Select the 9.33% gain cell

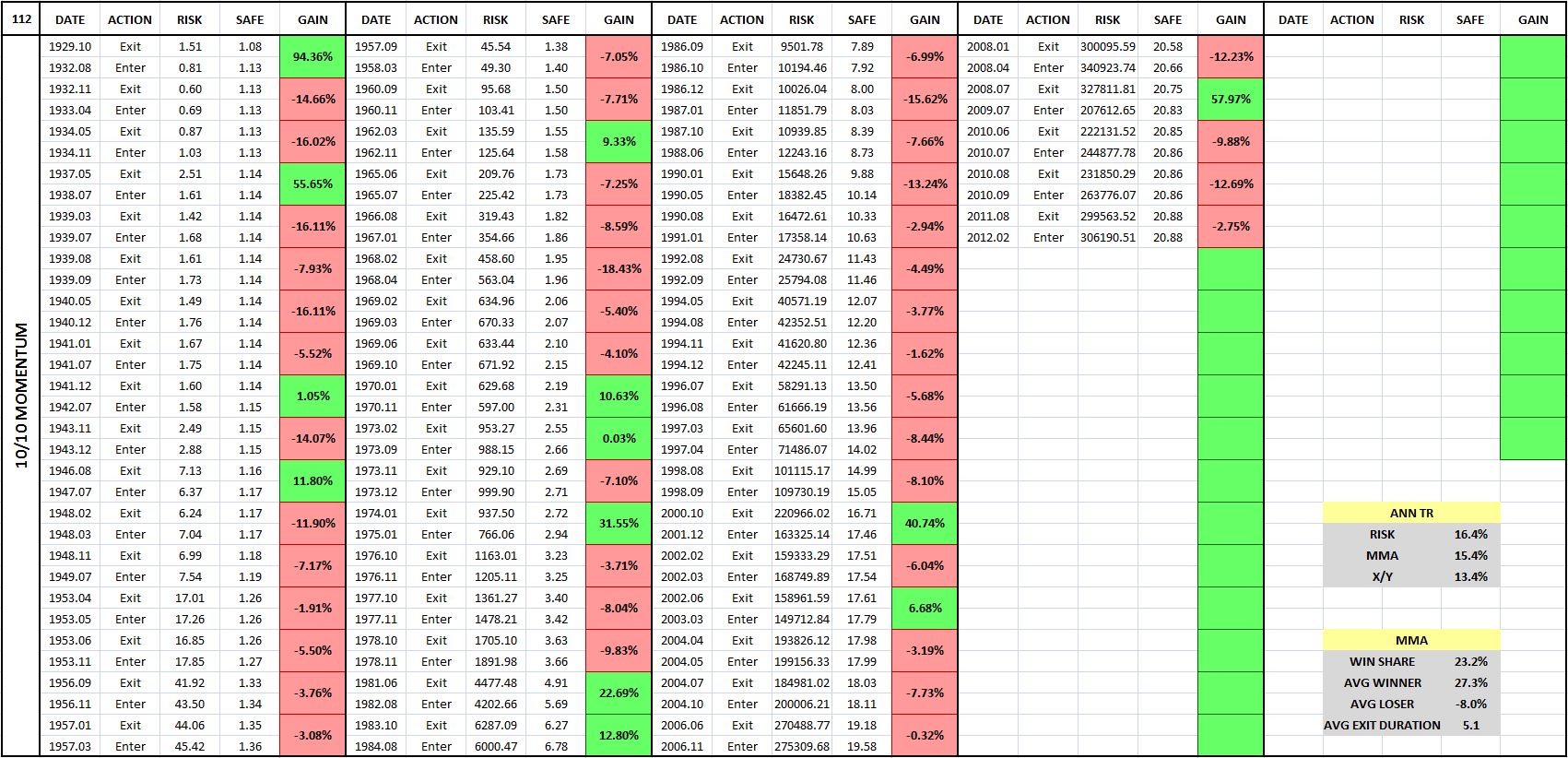click(x=619, y=142)
